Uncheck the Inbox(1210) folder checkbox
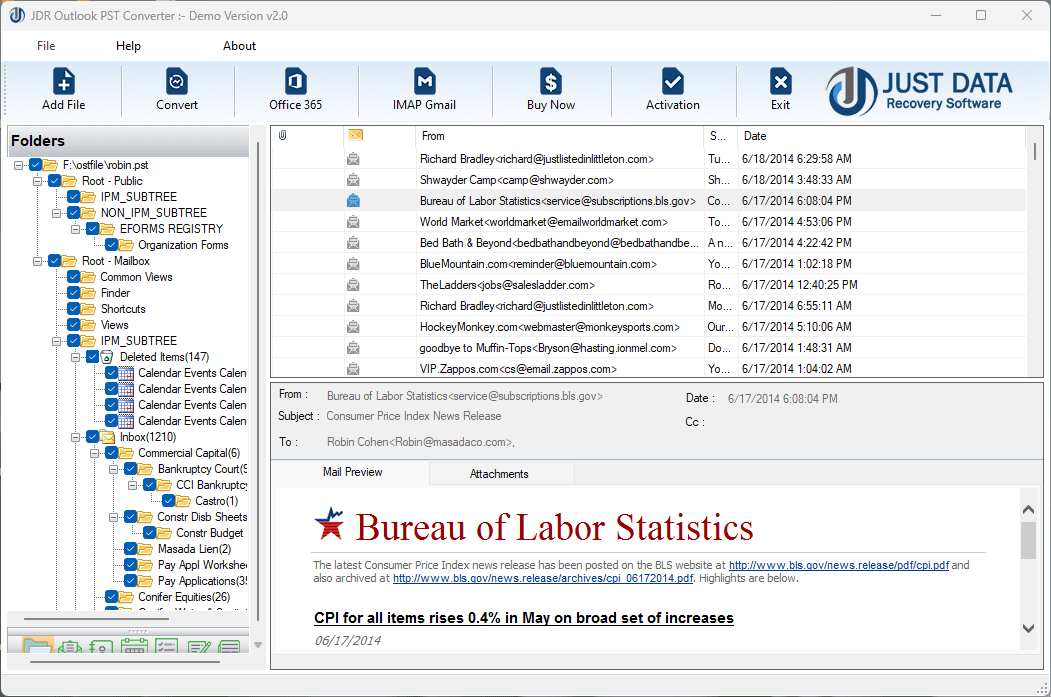1051x697 pixels. [92, 436]
